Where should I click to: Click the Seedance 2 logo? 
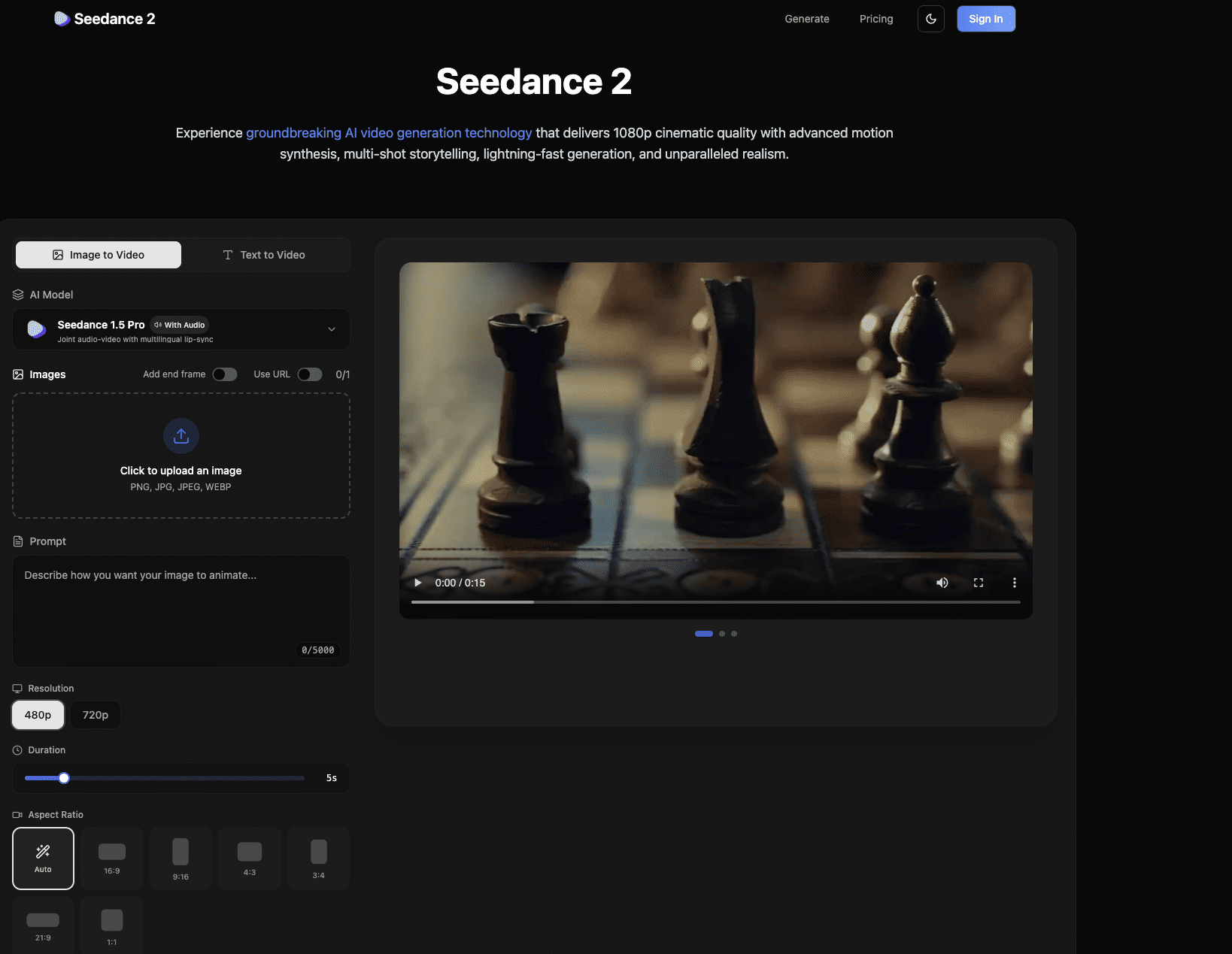[105, 19]
